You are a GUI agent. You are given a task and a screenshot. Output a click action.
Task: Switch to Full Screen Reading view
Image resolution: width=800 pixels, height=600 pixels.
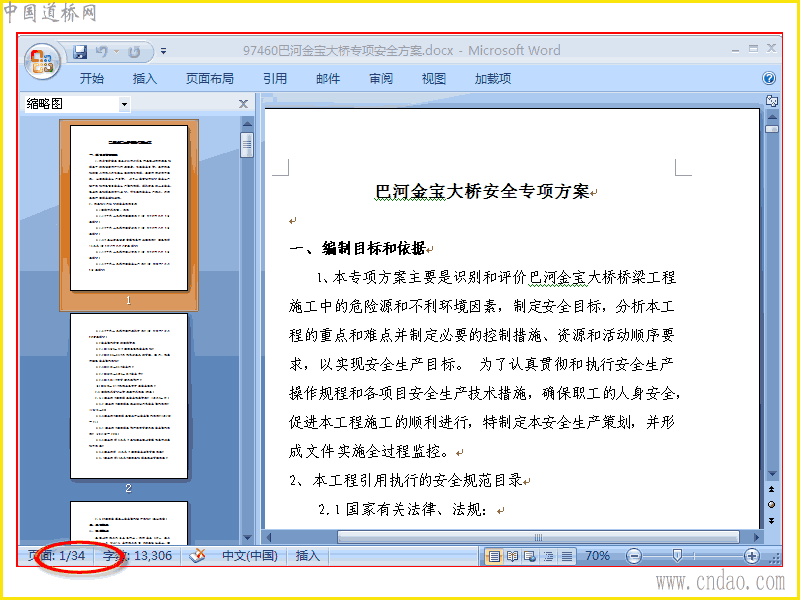(512, 556)
